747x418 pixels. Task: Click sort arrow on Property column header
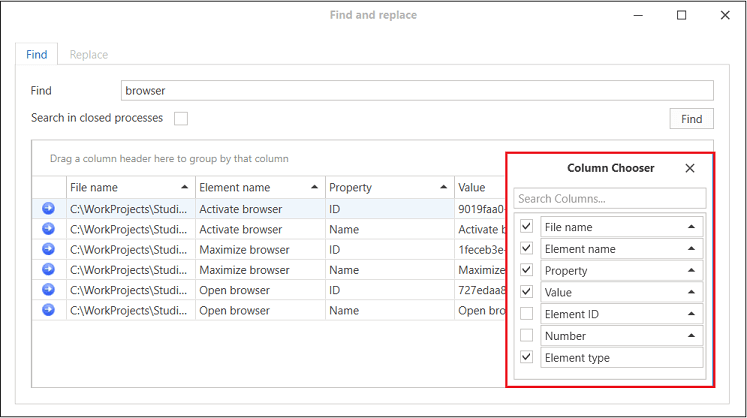point(443,187)
